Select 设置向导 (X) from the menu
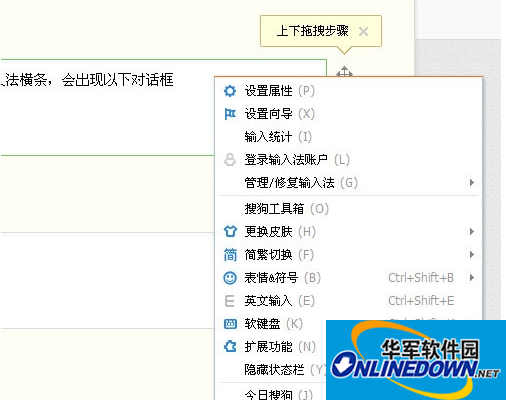This screenshot has height=400, width=506. pyautogui.click(x=348, y=114)
